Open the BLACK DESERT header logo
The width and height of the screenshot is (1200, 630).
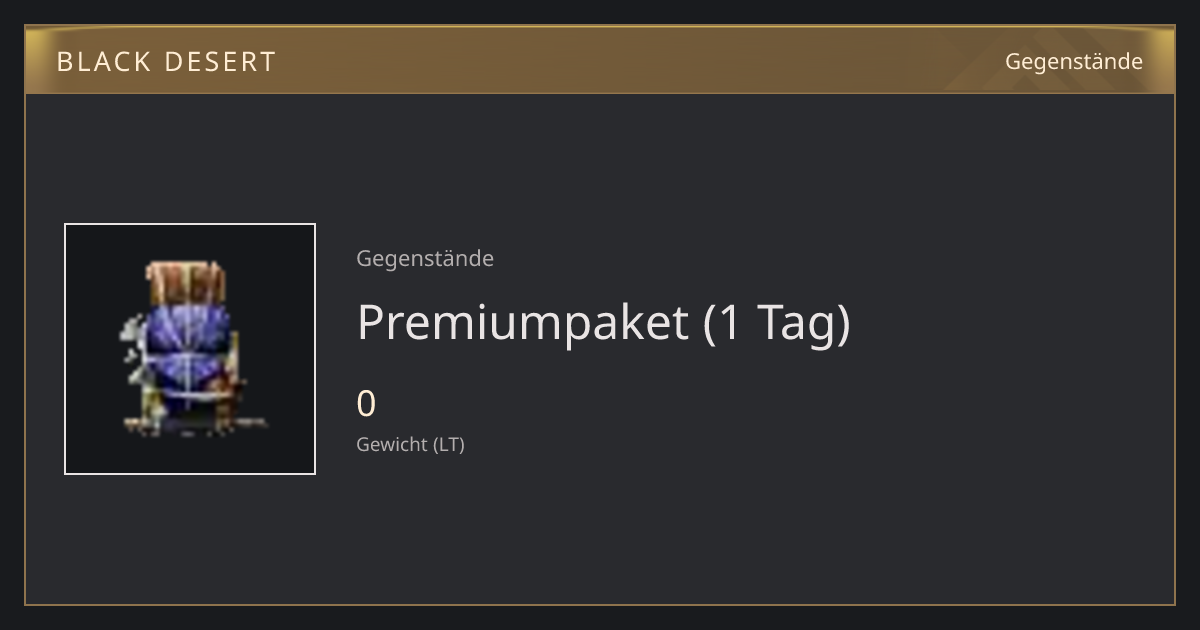coord(166,62)
